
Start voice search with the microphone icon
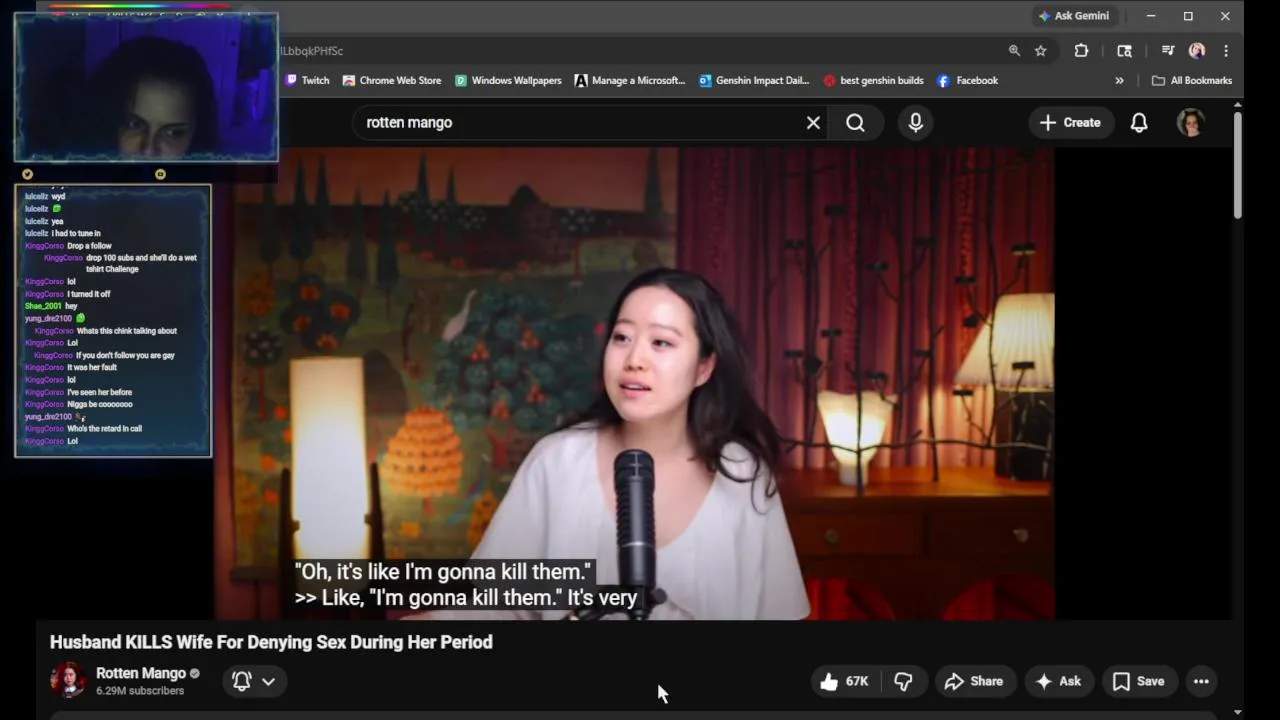tap(915, 123)
